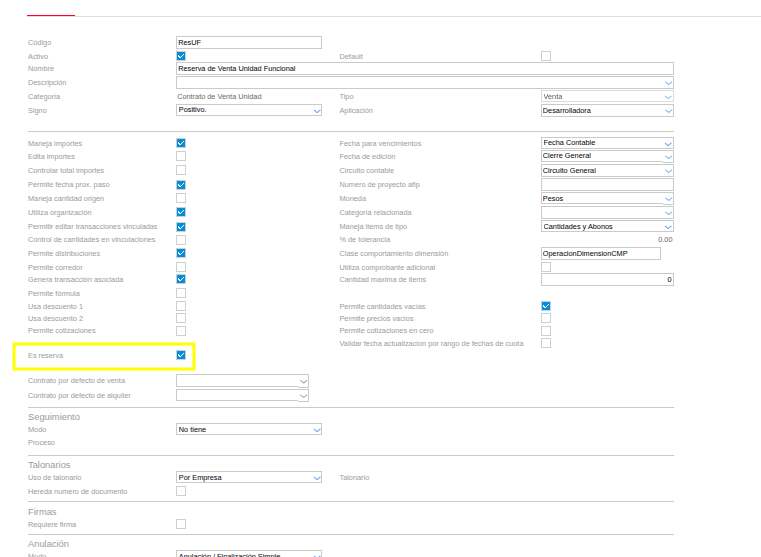Open the Tipo dropdown showing Venta

click(x=607, y=97)
